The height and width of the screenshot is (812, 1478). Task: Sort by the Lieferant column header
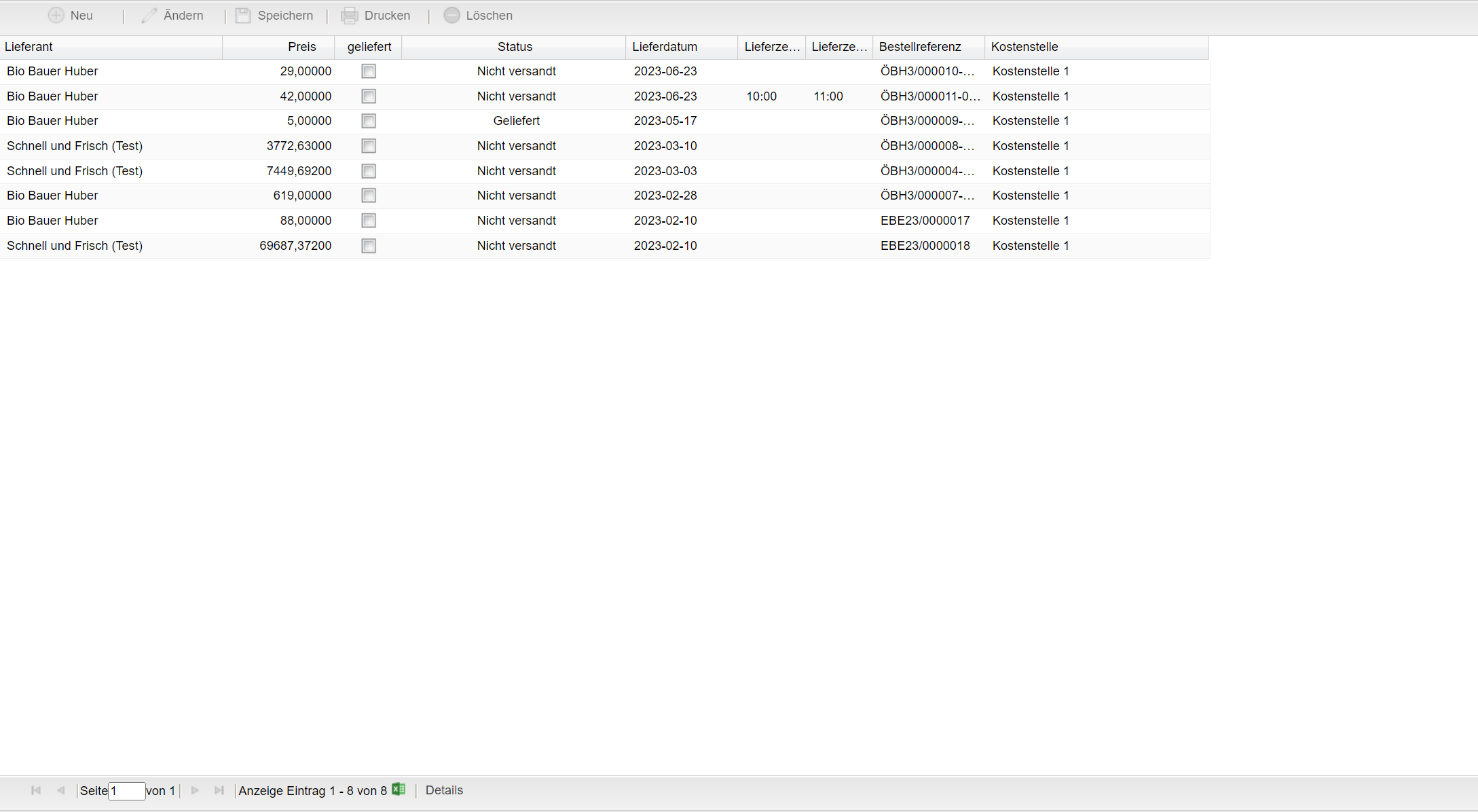pyautogui.click(x=29, y=47)
